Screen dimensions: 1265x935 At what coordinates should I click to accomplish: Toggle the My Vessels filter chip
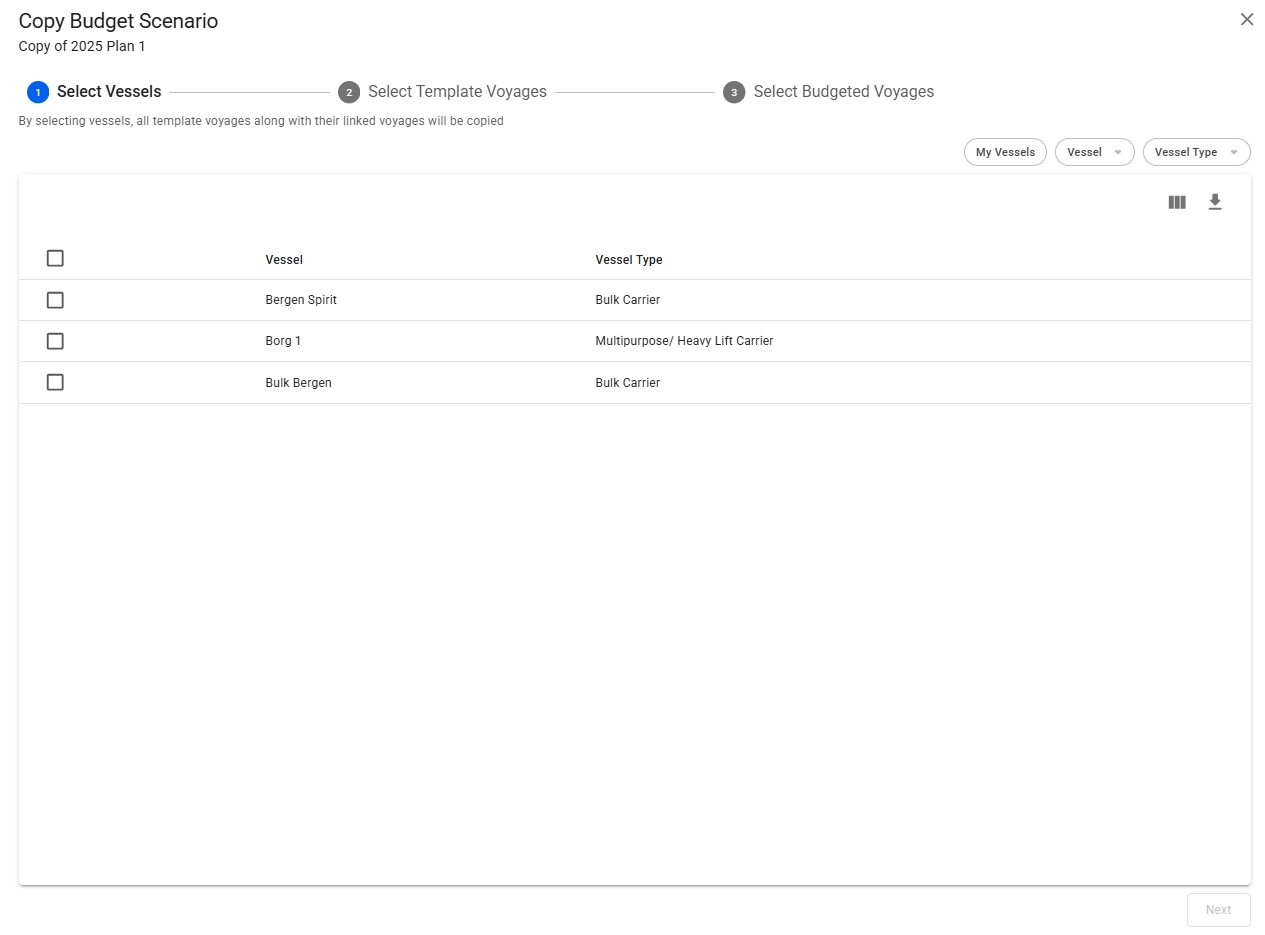(1005, 152)
